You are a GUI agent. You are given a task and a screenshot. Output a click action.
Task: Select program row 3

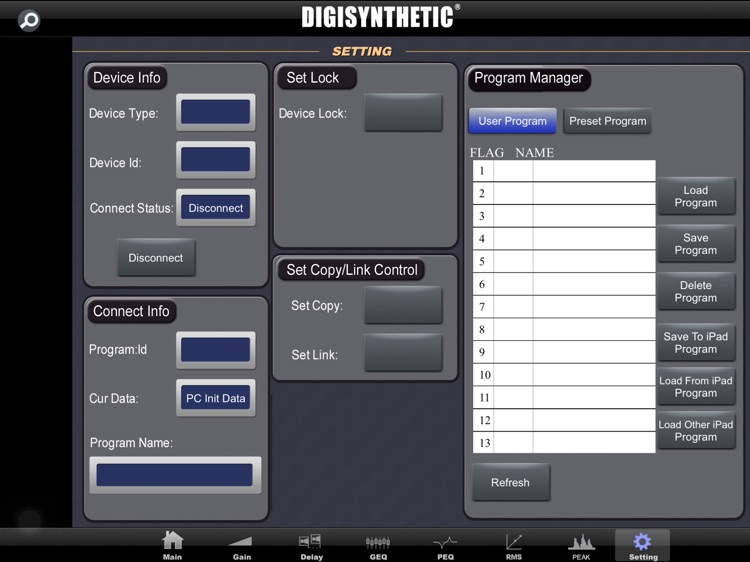pyautogui.click(x=564, y=216)
